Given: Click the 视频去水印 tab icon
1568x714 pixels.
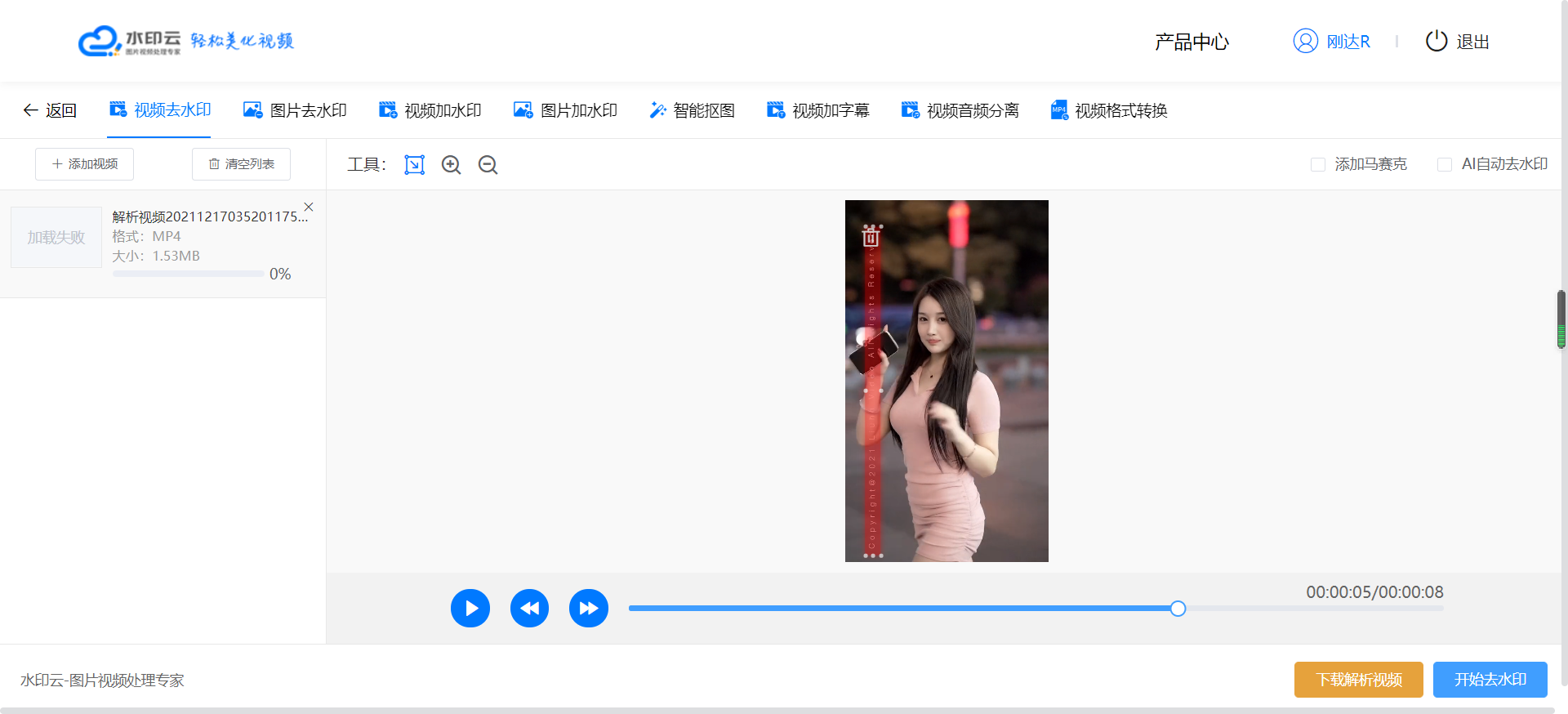Looking at the screenshot, I should (118, 109).
